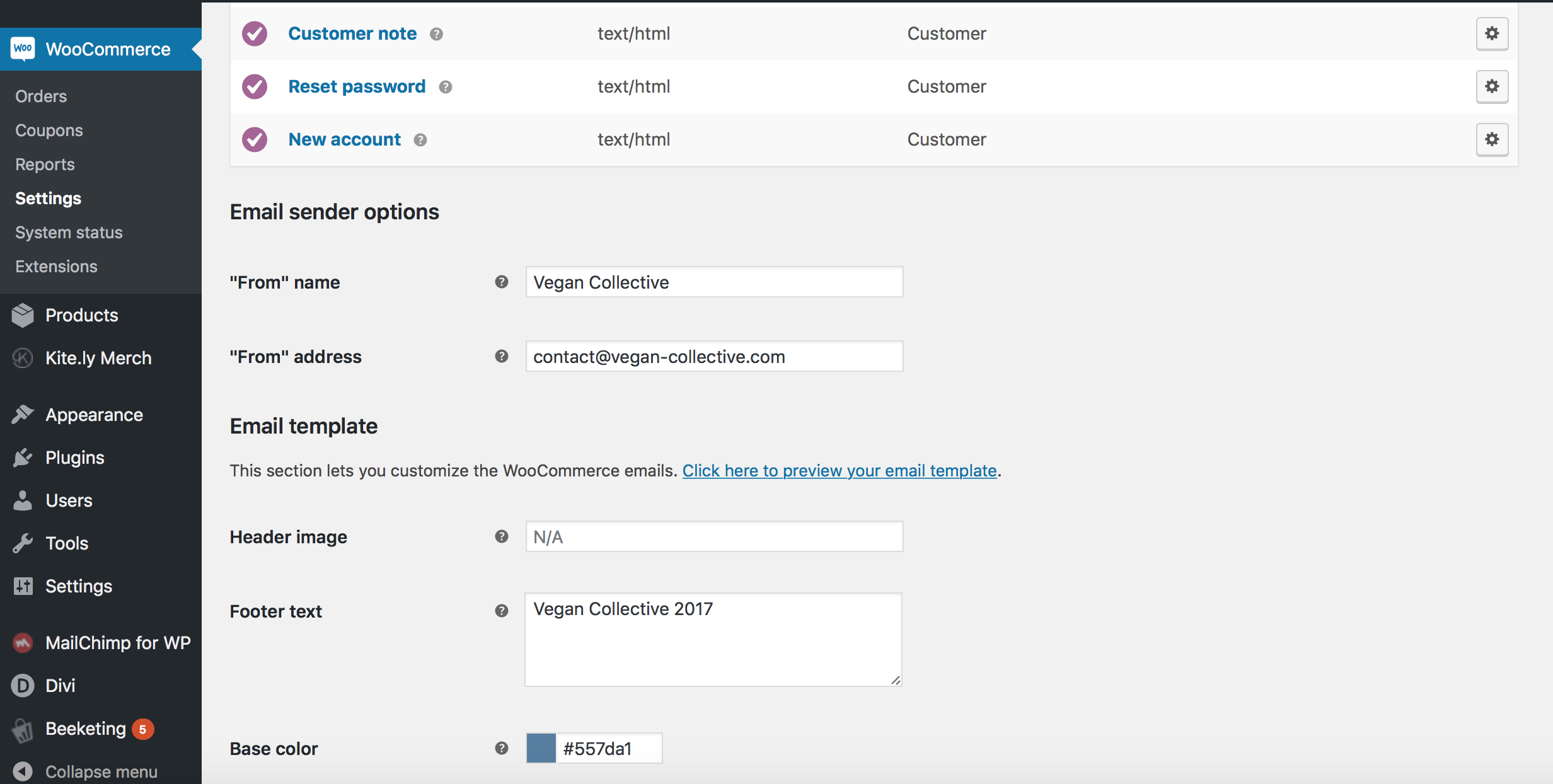
Task: Collapse the admin sidebar menu
Action: pyautogui.click(x=101, y=771)
